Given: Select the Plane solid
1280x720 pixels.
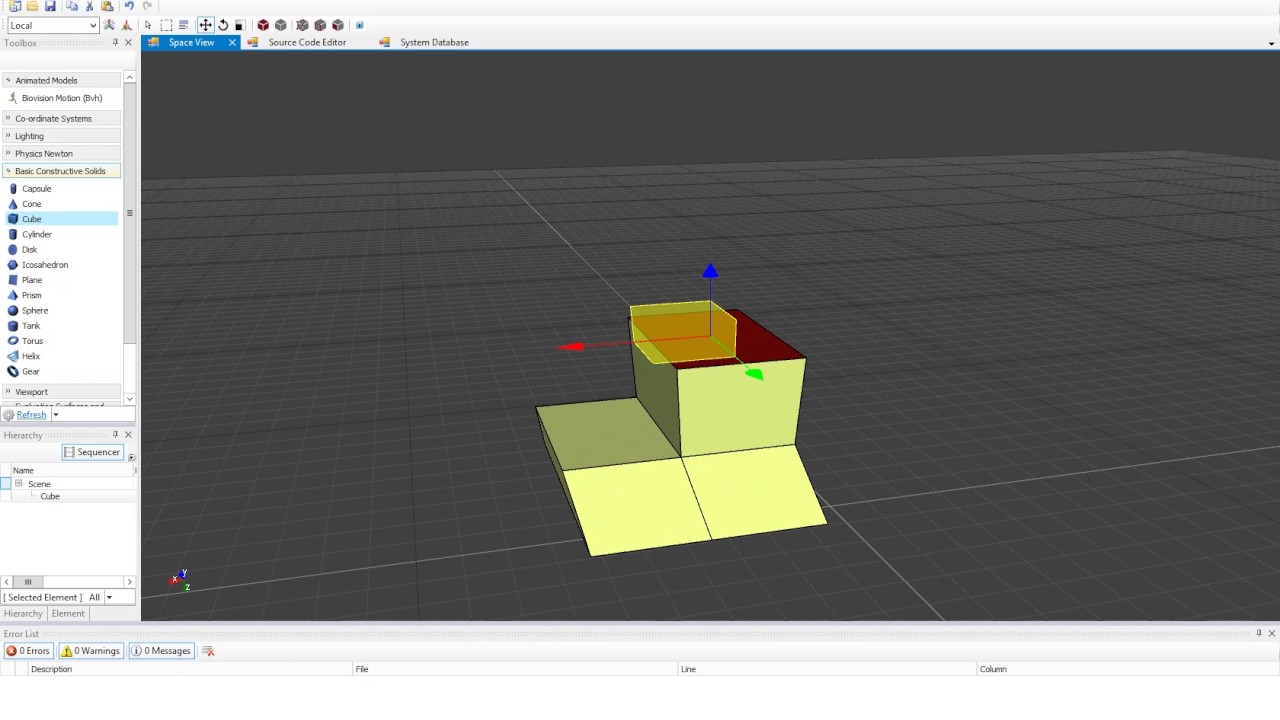Looking at the screenshot, I should (x=32, y=280).
